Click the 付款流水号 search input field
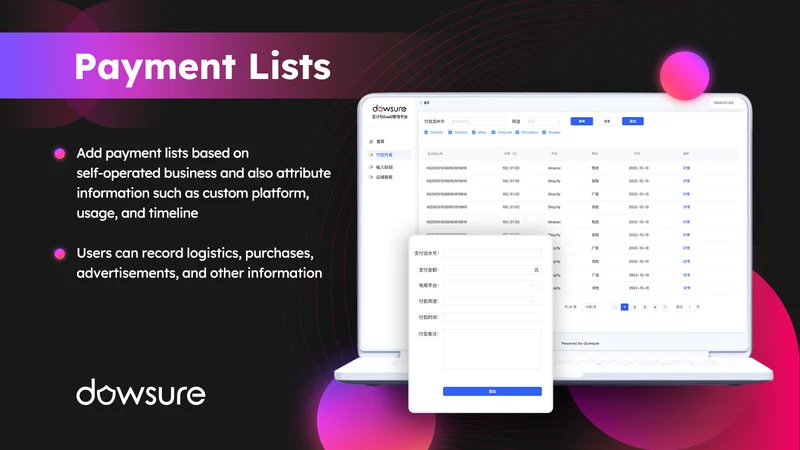 pyautogui.click(x=477, y=121)
